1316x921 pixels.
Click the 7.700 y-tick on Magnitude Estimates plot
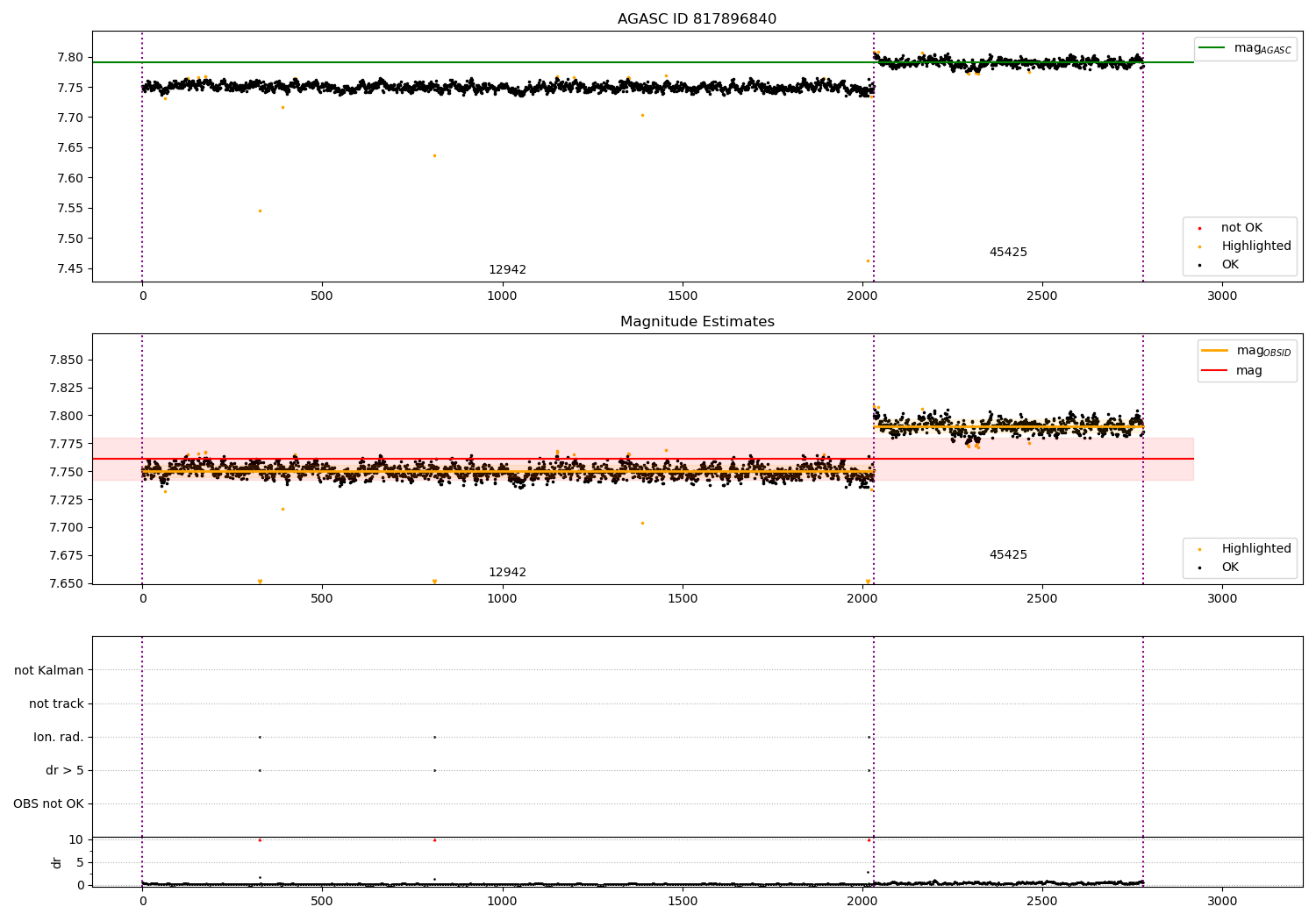click(67, 527)
